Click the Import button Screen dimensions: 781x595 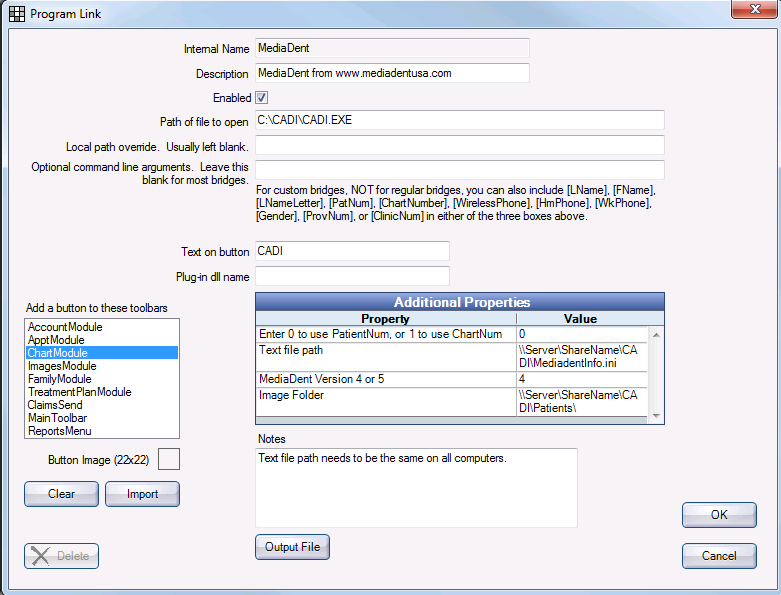[142, 494]
